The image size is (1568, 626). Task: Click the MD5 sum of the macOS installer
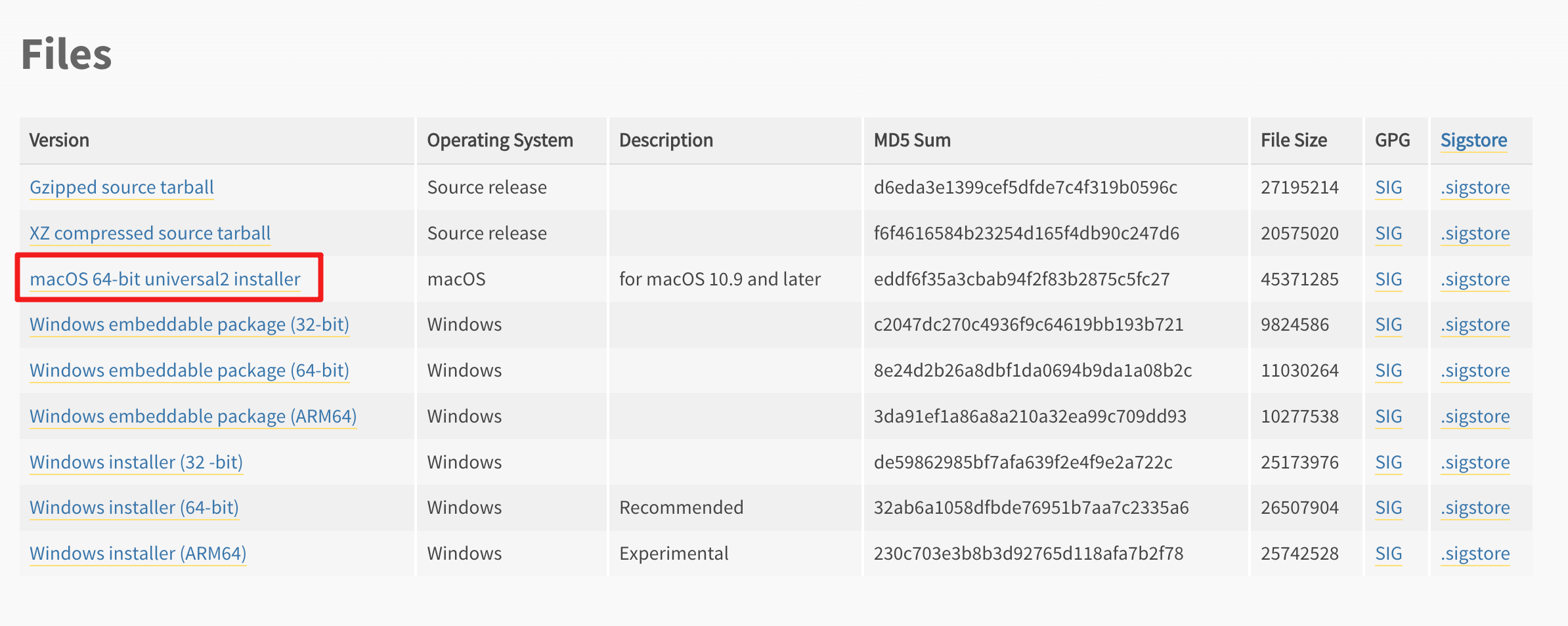coord(1021,280)
